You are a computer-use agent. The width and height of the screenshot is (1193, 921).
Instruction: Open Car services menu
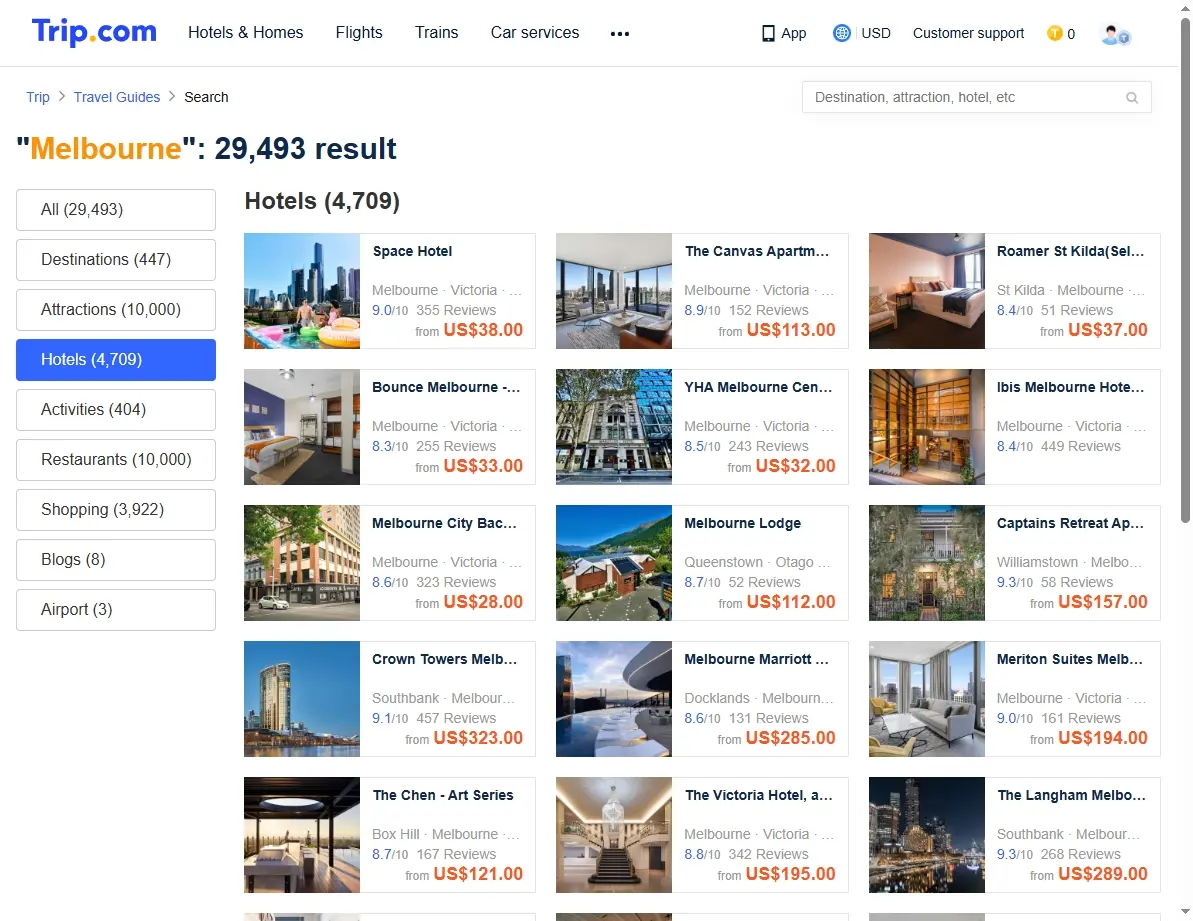535,33
